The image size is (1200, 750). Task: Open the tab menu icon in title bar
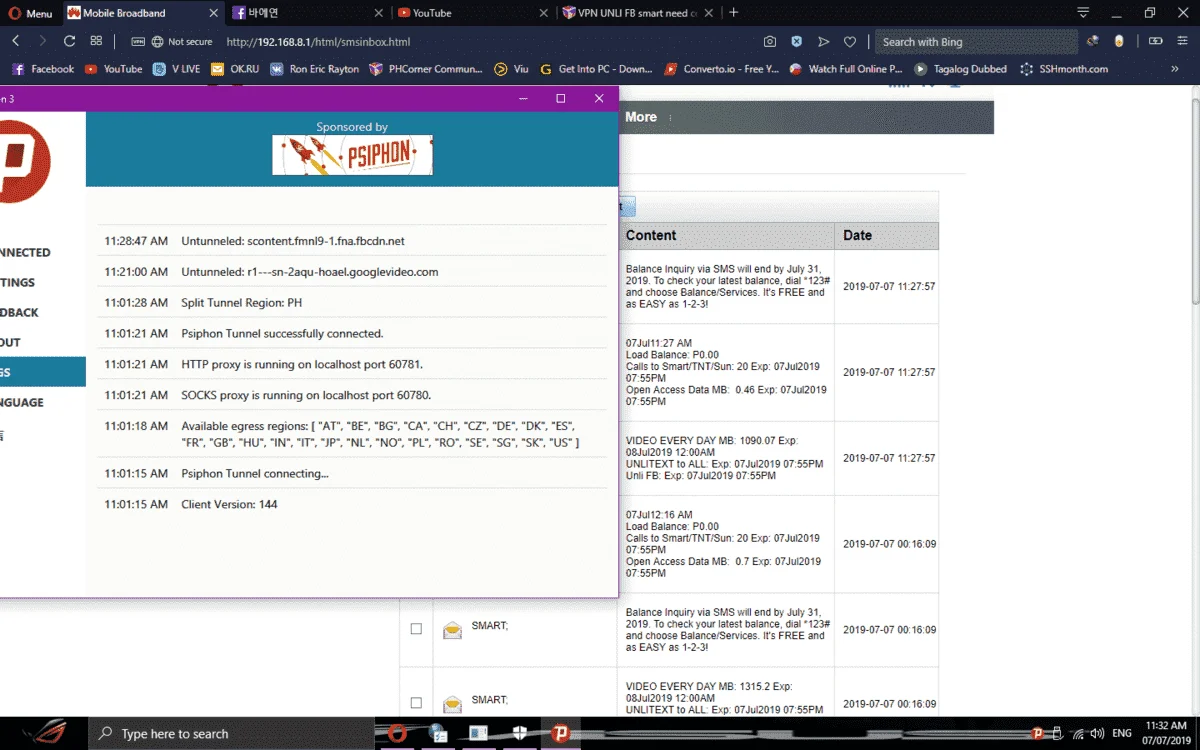[1083, 13]
